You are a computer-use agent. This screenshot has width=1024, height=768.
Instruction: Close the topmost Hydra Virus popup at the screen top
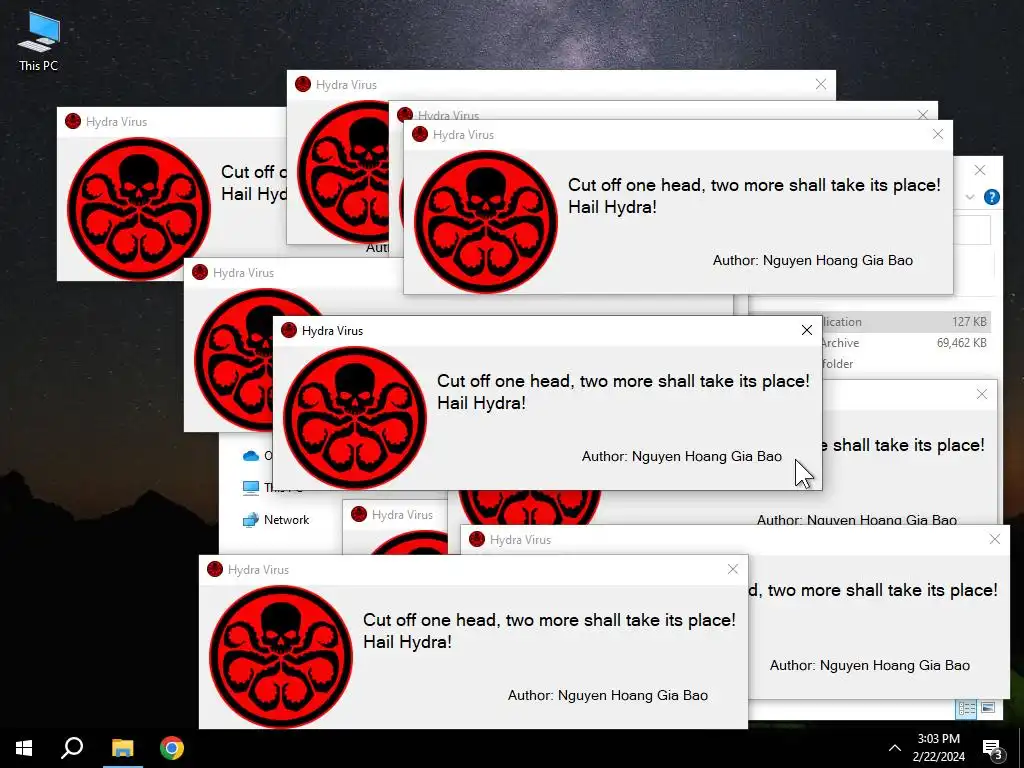tap(821, 84)
